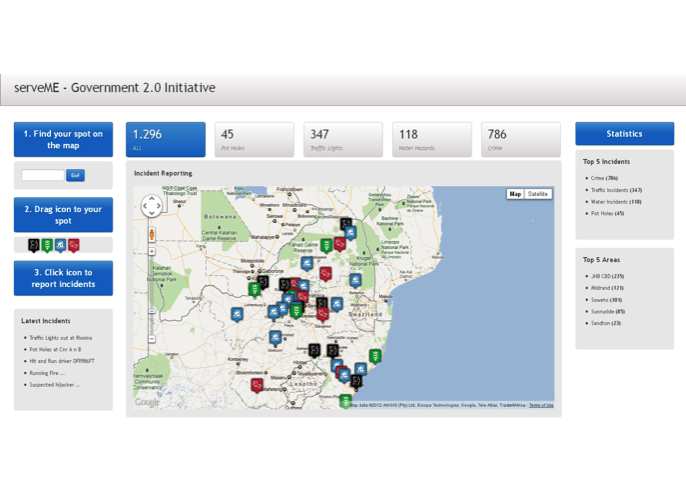686x500 pixels.
Task: Click the Go! search button
Action: (x=75, y=175)
